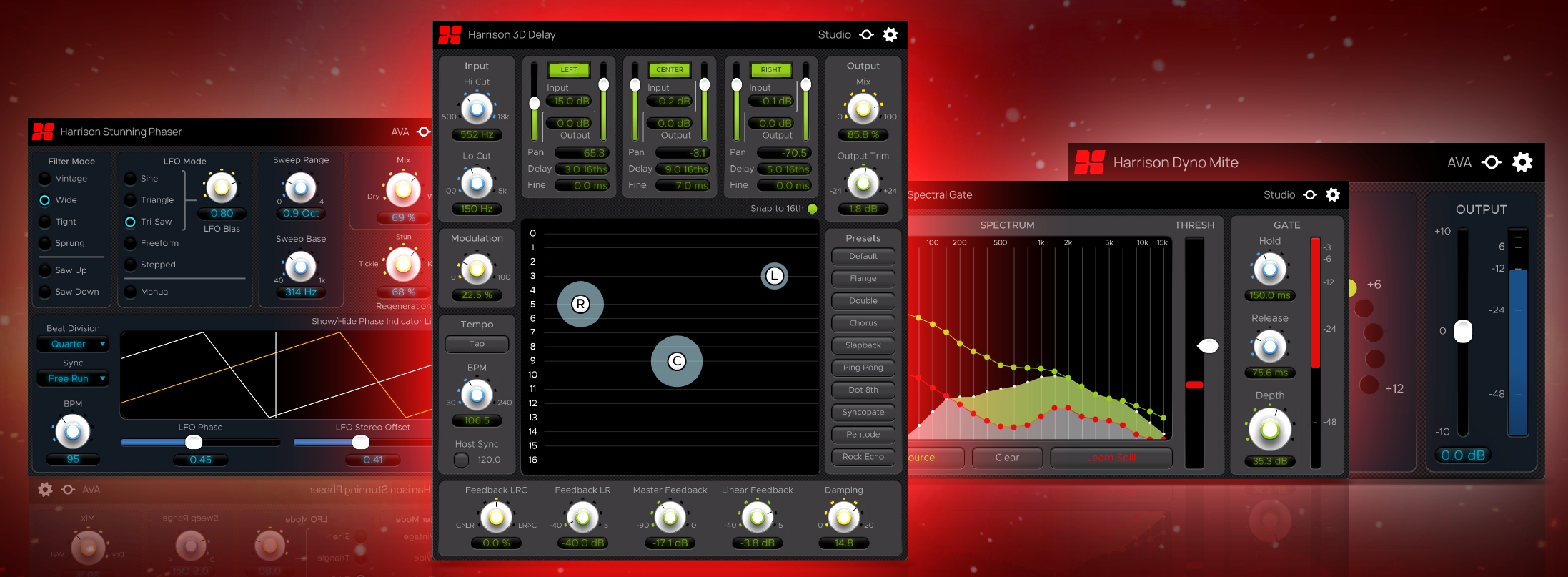Image resolution: width=1568 pixels, height=577 pixels.
Task: Click the CENTER Delay value 9.0 16ths
Action: coord(684,169)
